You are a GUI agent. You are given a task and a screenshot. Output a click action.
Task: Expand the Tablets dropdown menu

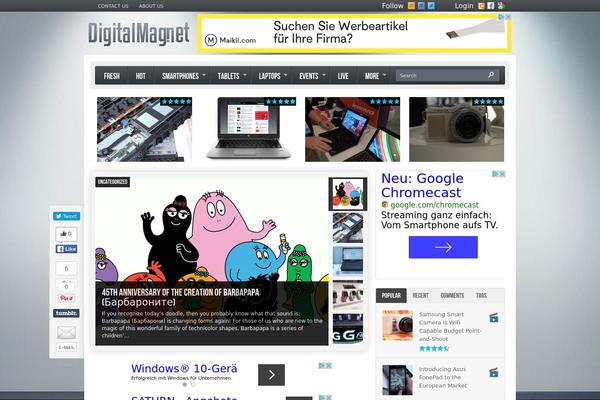coord(232,76)
